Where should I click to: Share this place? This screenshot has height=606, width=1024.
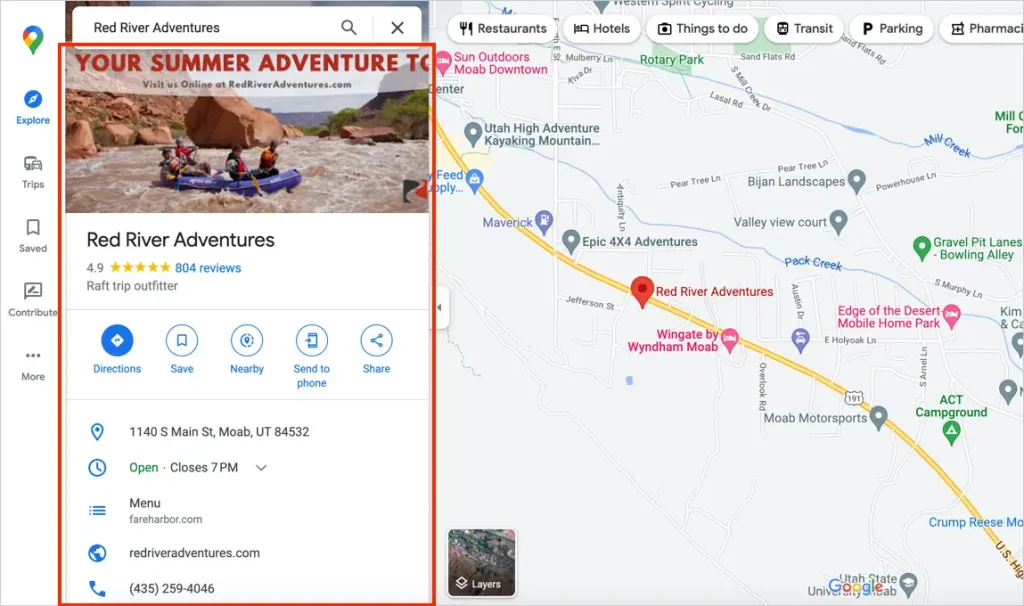[x=376, y=349]
